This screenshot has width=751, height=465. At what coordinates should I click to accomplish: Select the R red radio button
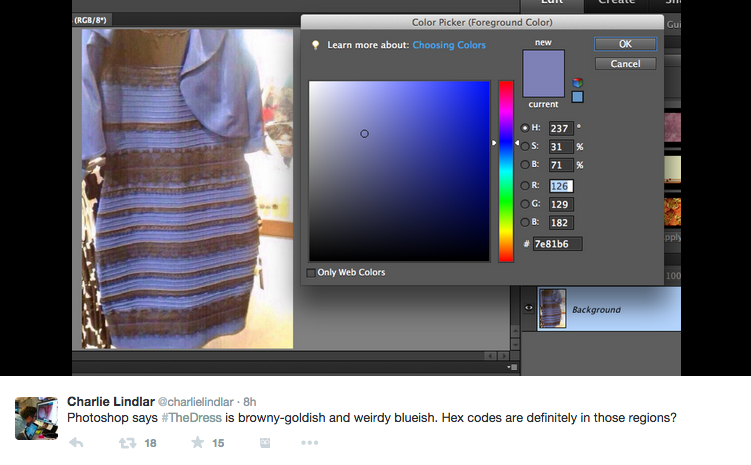(525, 185)
